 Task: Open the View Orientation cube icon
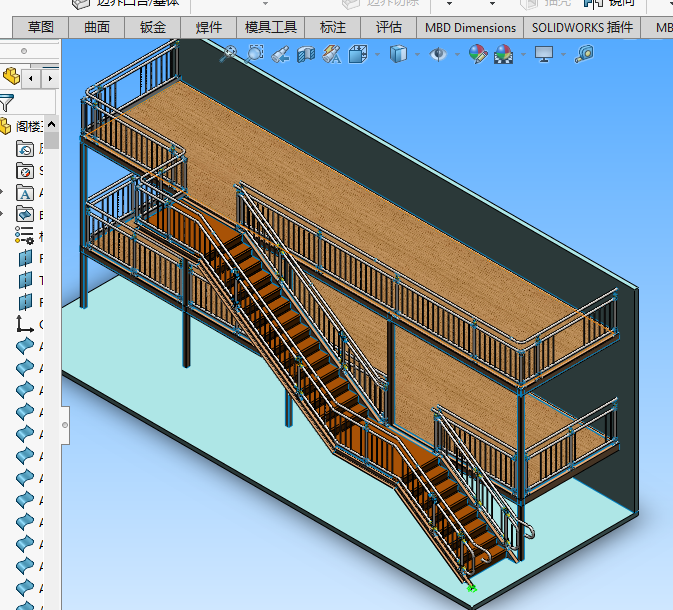pyautogui.click(x=359, y=54)
